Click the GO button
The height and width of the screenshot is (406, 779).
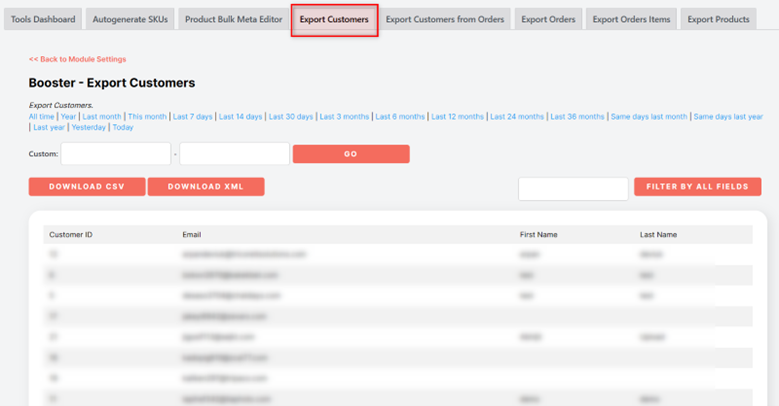tap(351, 154)
